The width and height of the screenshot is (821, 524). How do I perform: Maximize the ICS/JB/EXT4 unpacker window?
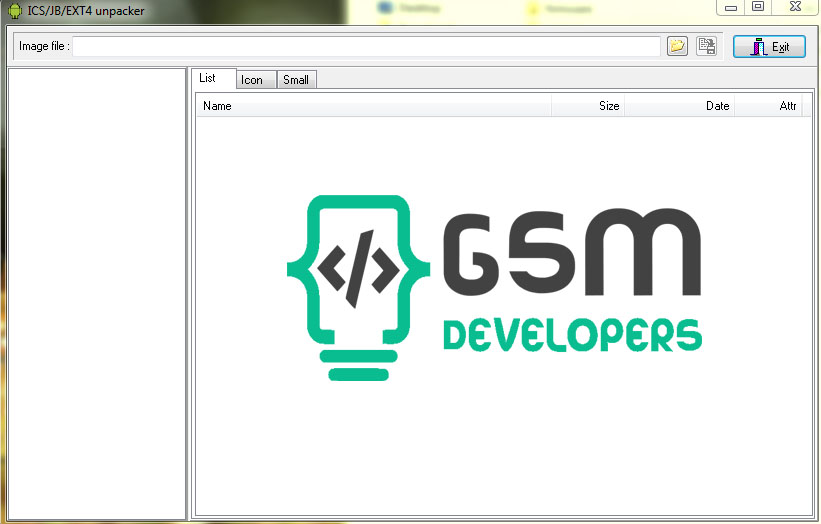click(758, 7)
